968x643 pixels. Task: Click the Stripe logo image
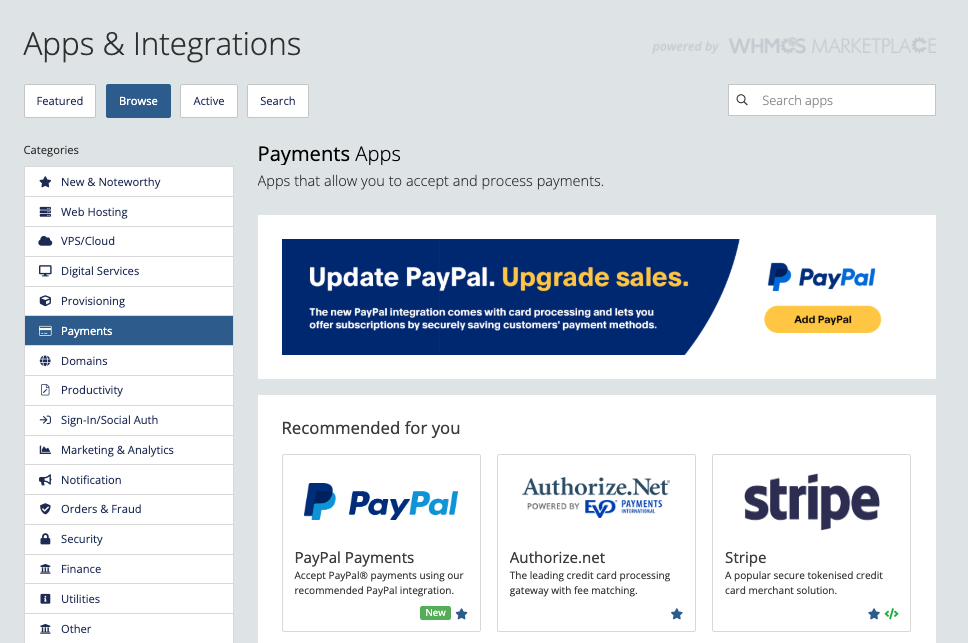tap(811, 502)
